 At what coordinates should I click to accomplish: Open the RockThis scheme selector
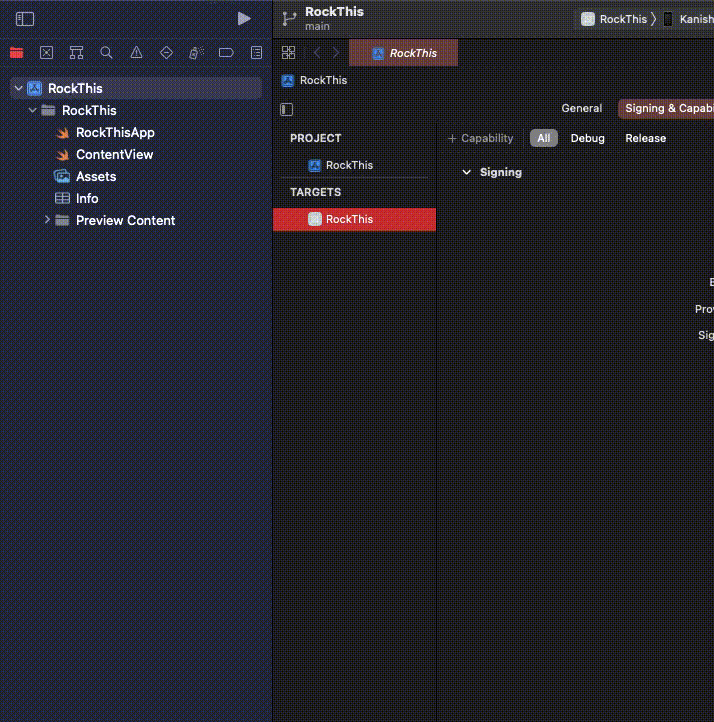(x=614, y=19)
